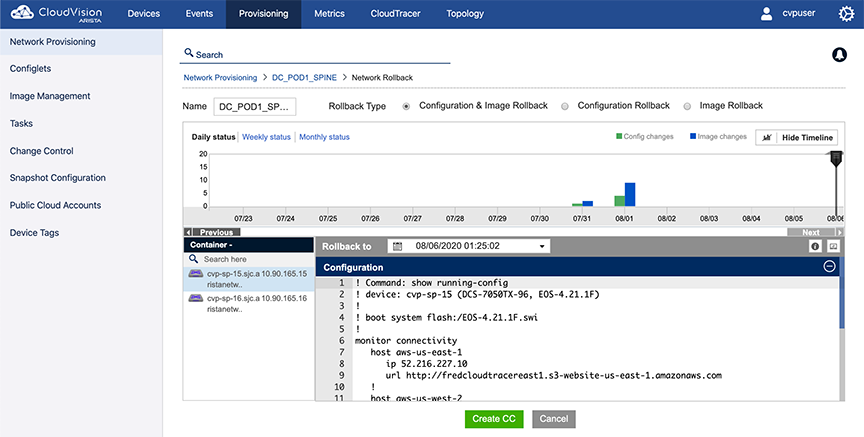This screenshot has height=437, width=864.
Task: Open DC_POD1_SPINE breadcrumb link
Action: pos(304,78)
